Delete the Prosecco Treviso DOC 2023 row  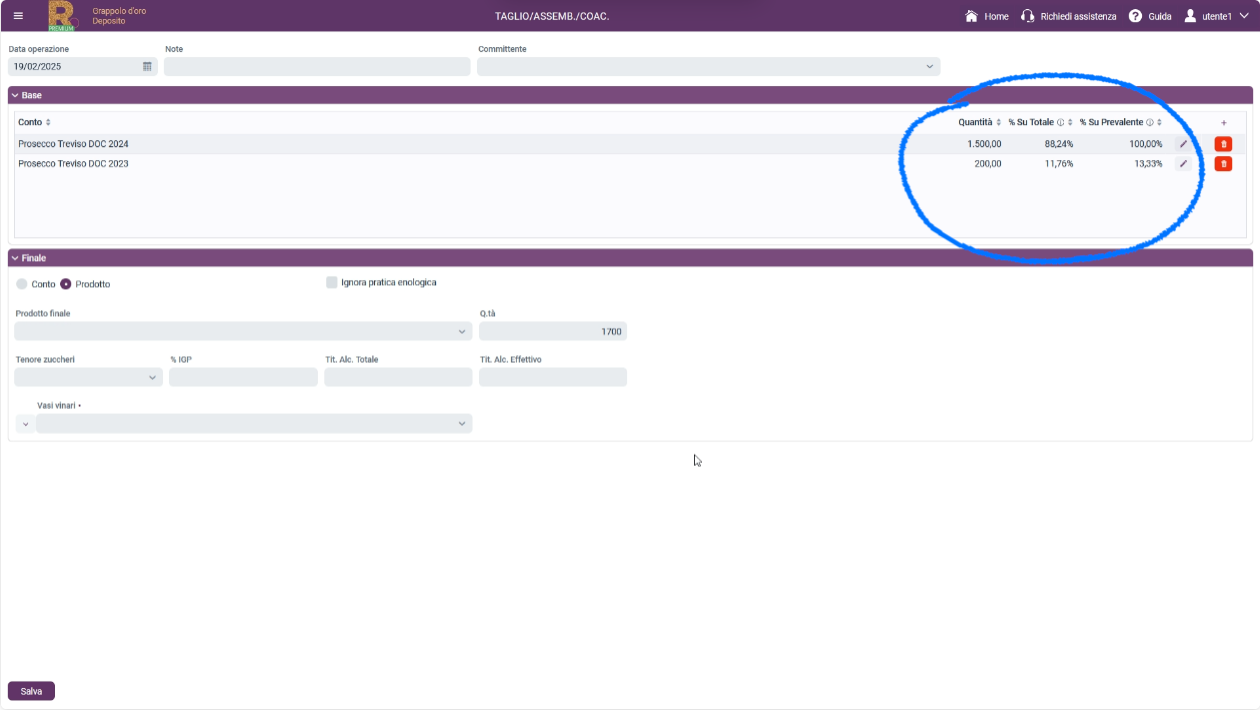coord(1223,164)
